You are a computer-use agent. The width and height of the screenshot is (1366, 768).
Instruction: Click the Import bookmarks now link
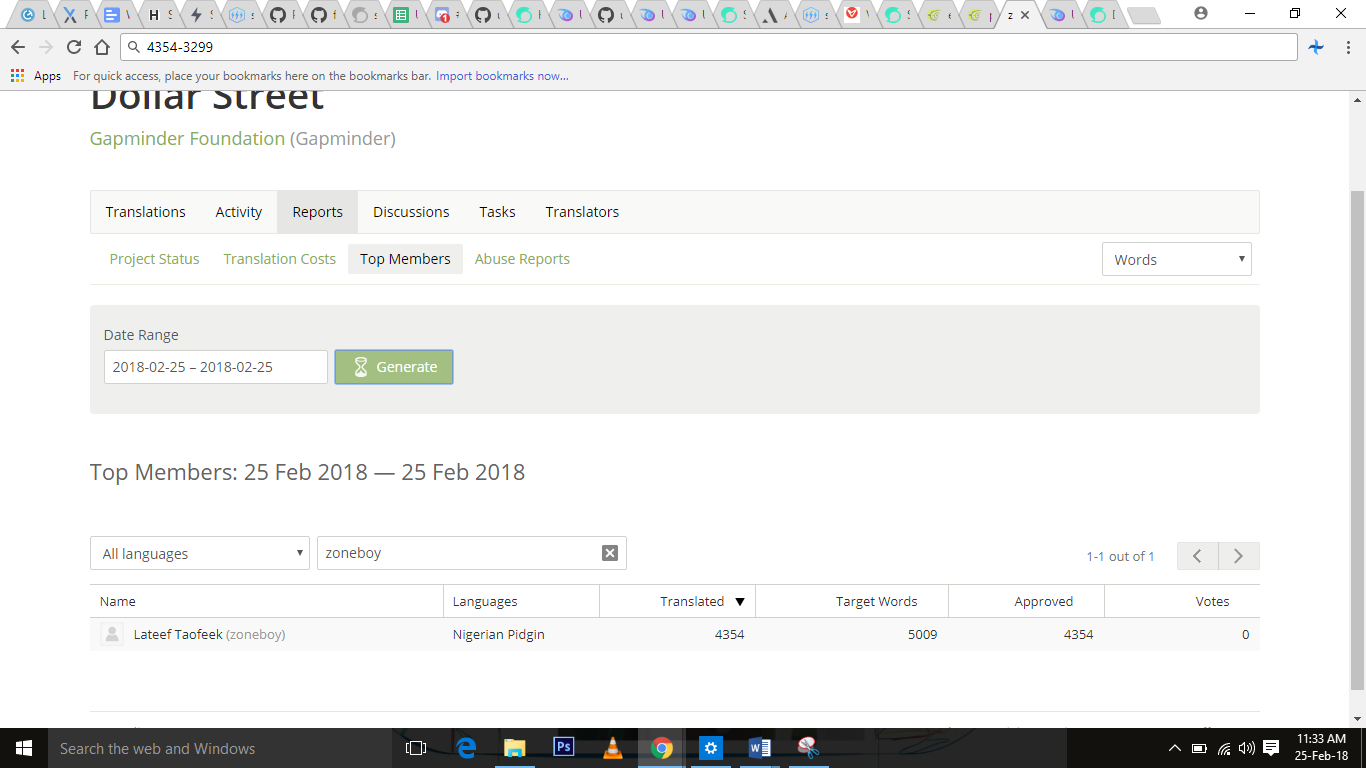coord(502,76)
